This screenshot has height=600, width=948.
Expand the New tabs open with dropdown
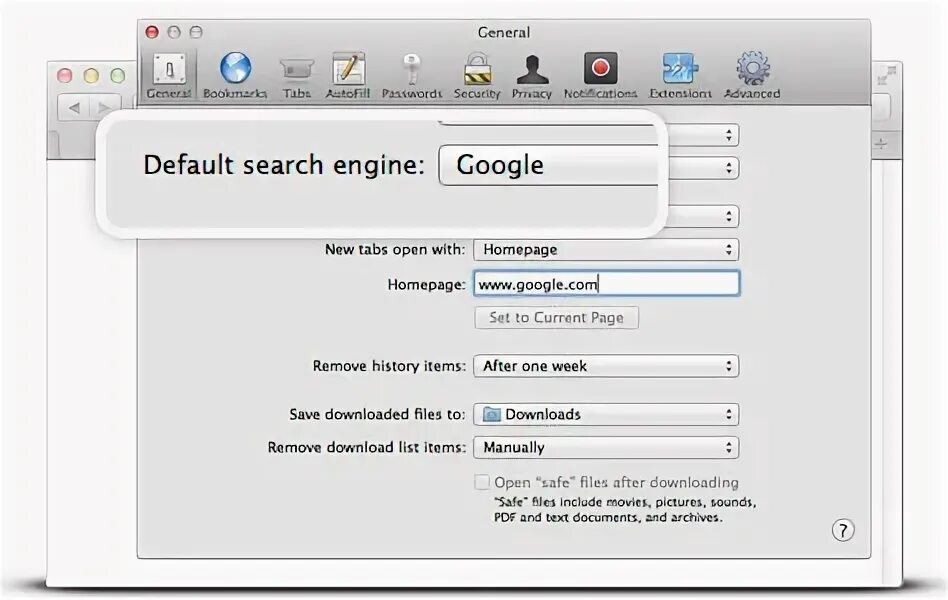click(x=606, y=249)
